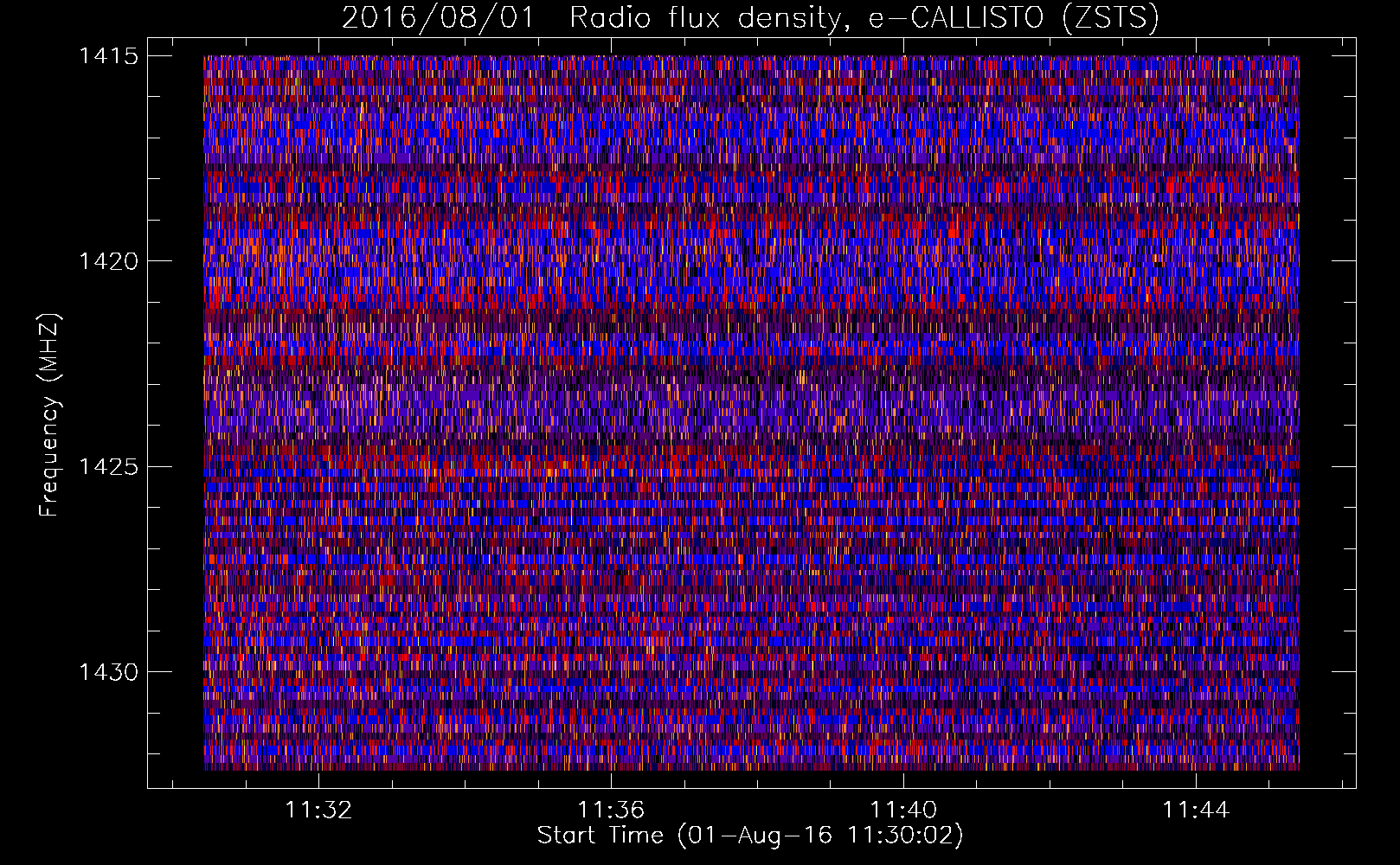The height and width of the screenshot is (865, 1400).
Task: Click the 11:32 time axis label
Action: [319, 811]
